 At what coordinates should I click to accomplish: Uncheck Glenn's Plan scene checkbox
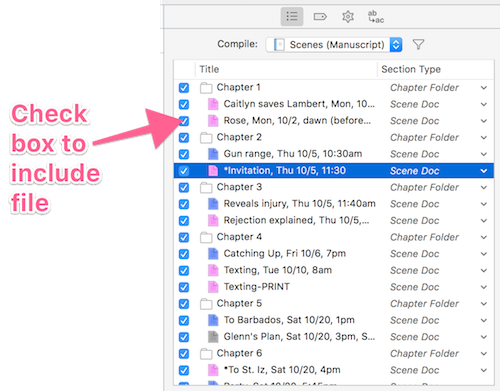(184, 337)
